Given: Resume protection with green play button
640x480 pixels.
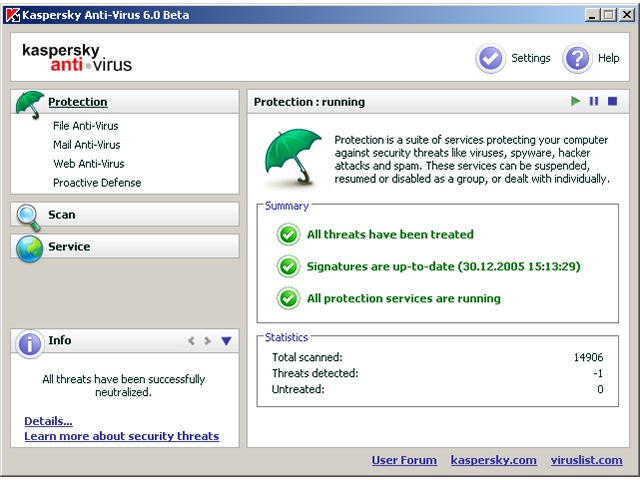Looking at the screenshot, I should pos(576,101).
